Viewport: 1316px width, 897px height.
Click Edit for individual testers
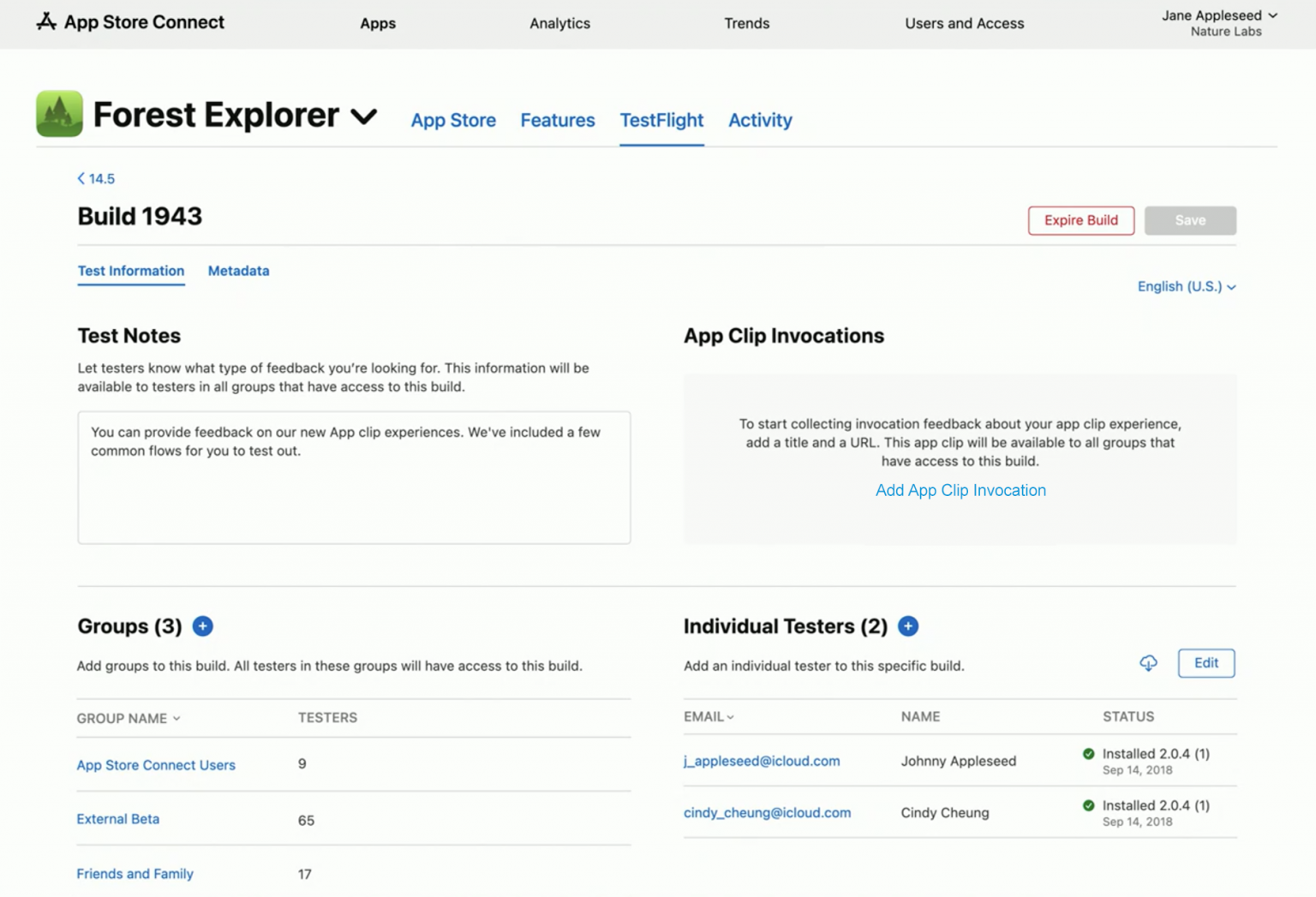pyautogui.click(x=1205, y=663)
